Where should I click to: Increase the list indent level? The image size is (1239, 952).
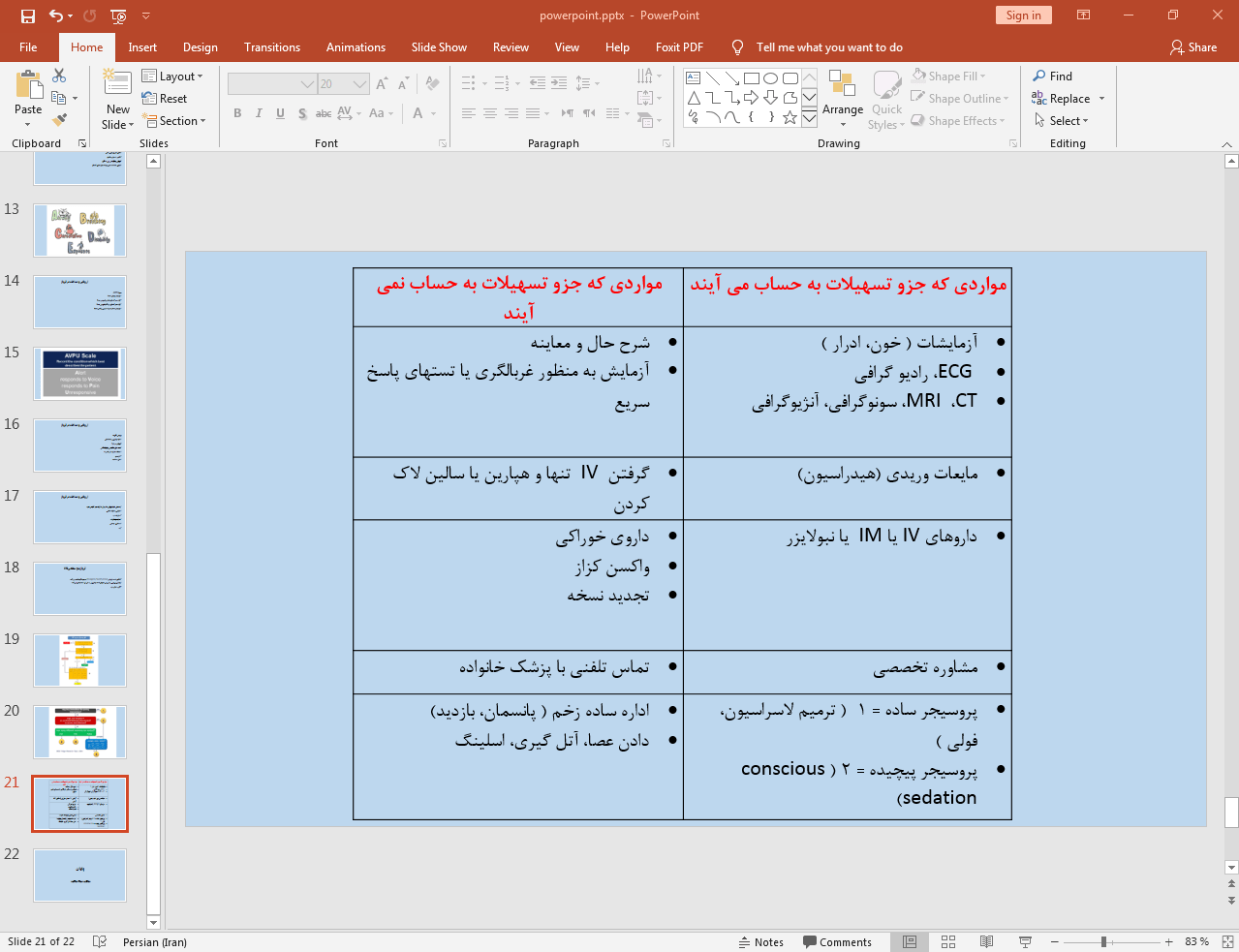coord(559,83)
